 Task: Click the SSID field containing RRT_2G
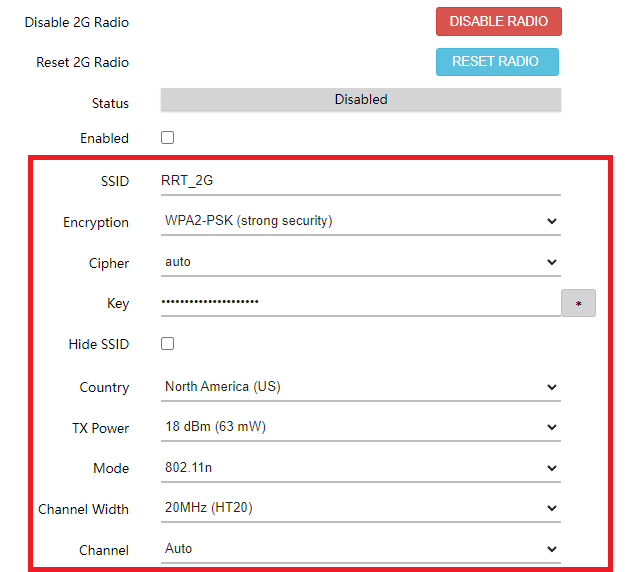[x=360, y=181]
